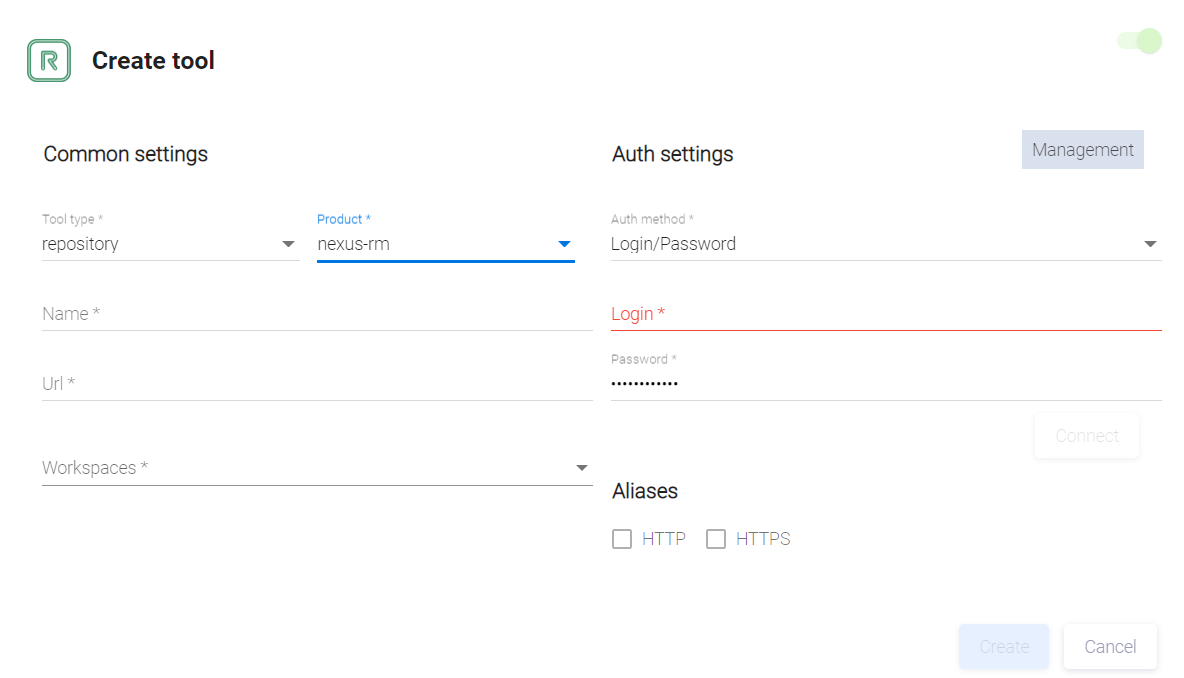Click the green R logo icon

point(49,61)
